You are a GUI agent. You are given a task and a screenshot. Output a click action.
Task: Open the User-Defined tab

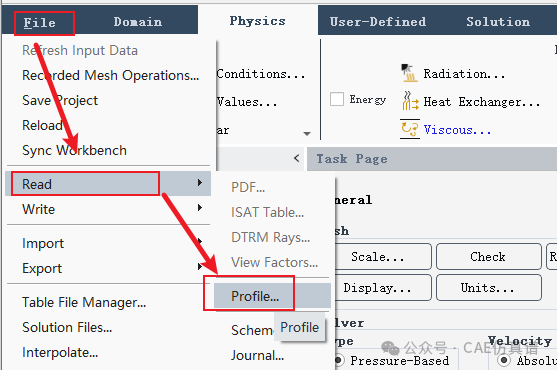coord(378,22)
